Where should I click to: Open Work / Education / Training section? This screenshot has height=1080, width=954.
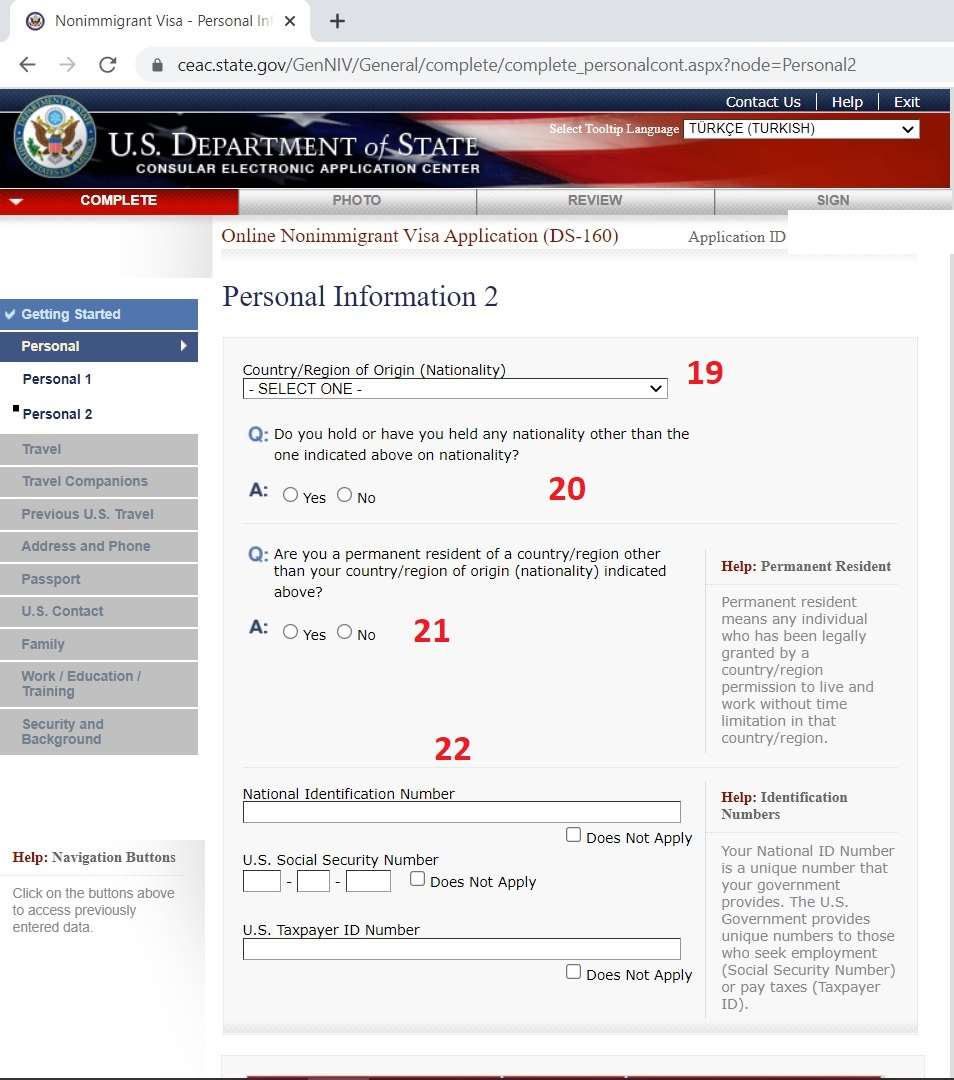(x=99, y=684)
